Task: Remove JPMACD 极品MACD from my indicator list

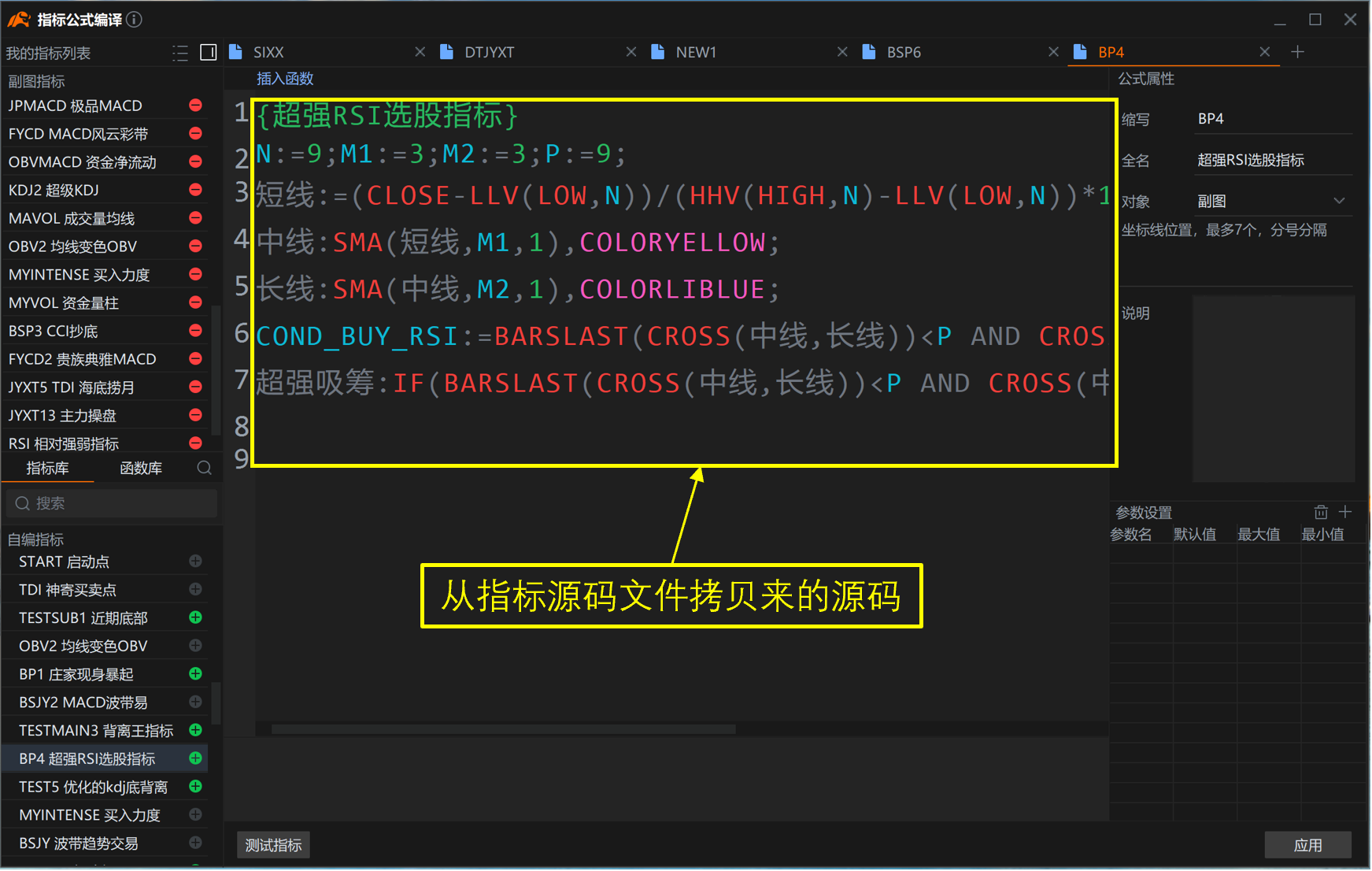Action: pos(195,106)
